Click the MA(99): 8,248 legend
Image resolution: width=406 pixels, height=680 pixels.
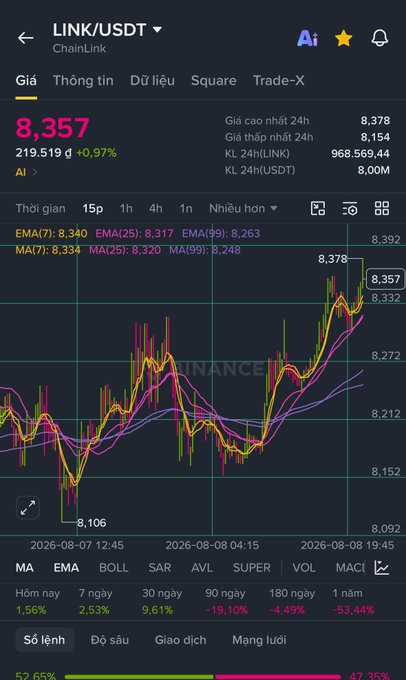(205, 250)
